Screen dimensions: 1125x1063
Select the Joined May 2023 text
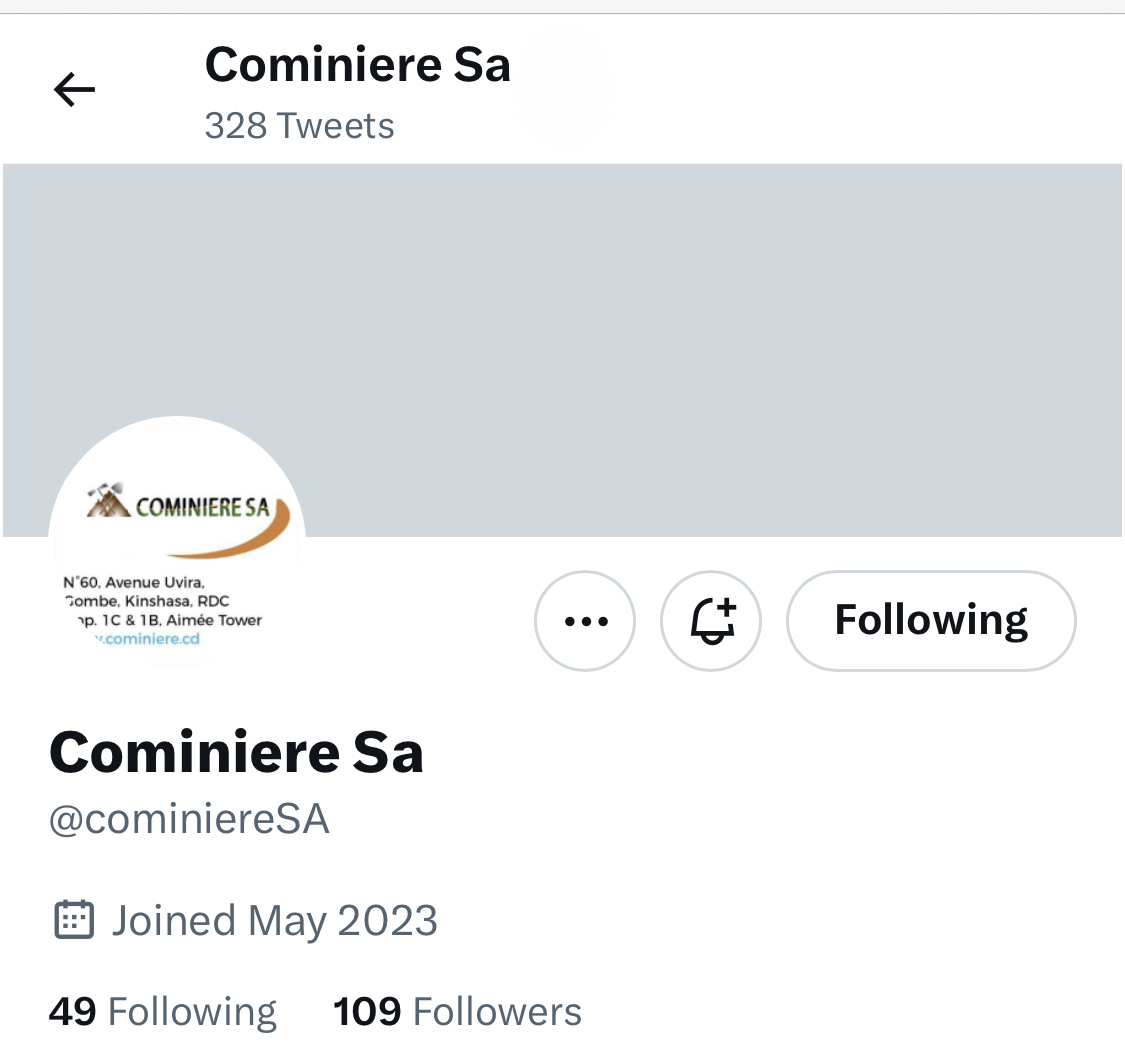point(274,920)
